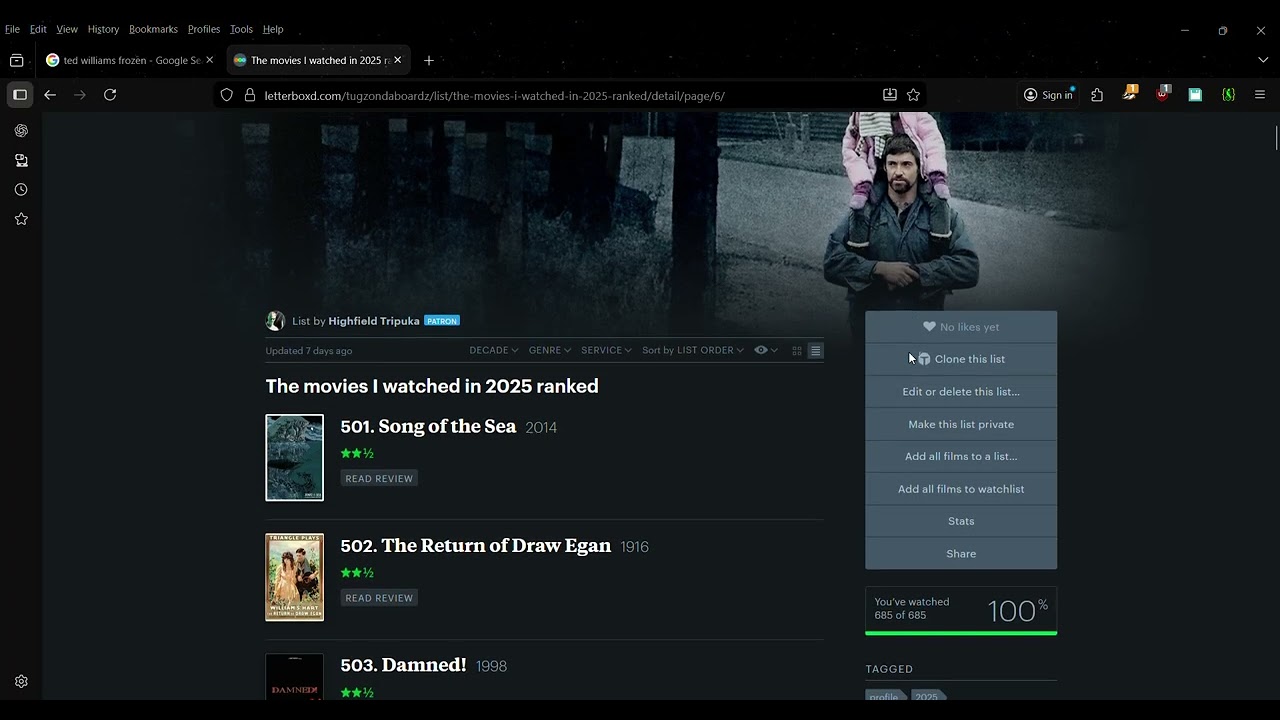Switch to list view layout icon
The width and height of the screenshot is (1280, 720).
pos(816,351)
